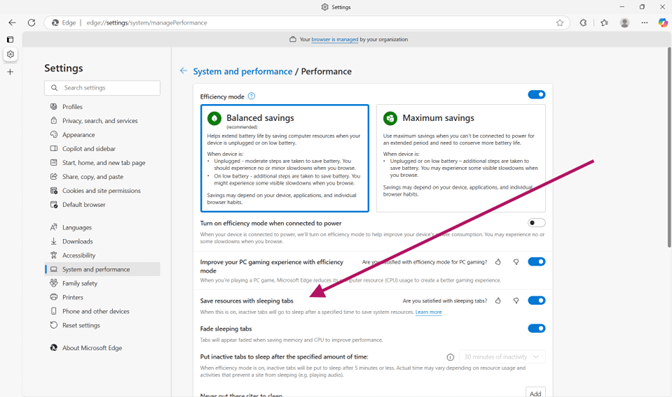
Task: Open Appearance settings
Action: click(102, 135)
